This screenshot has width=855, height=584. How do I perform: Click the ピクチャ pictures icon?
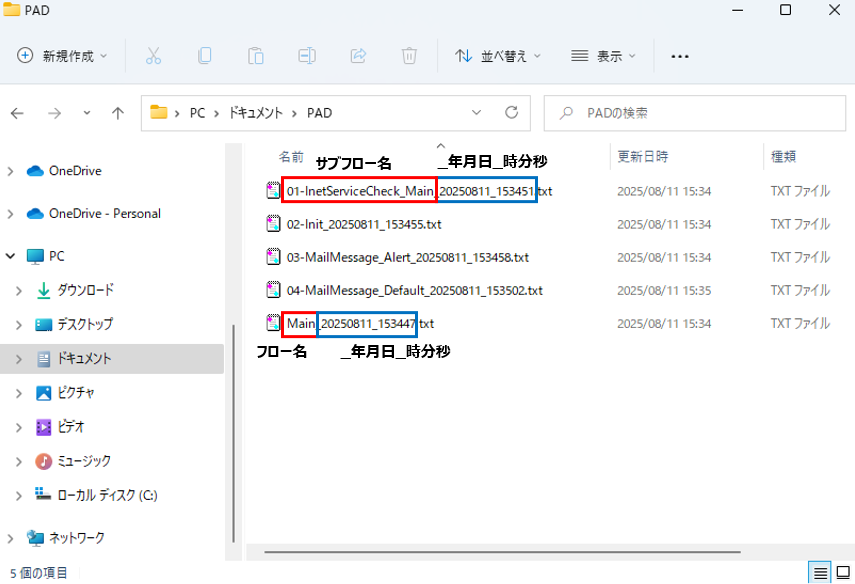click(44, 393)
